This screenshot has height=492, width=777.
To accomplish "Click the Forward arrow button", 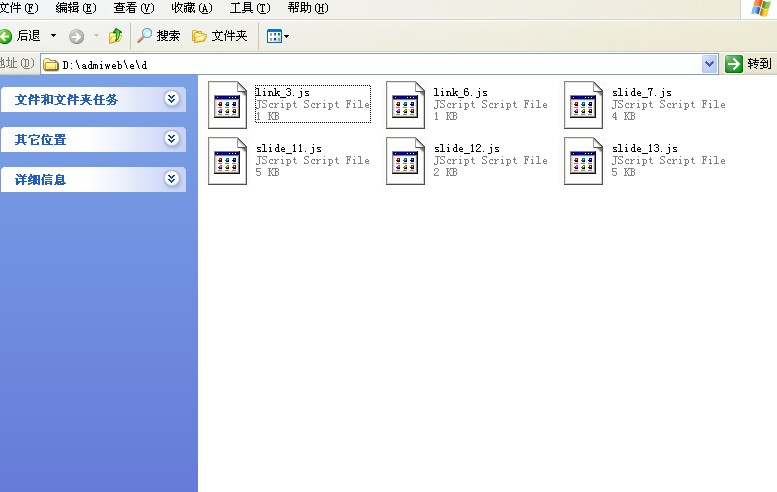I will point(76,36).
